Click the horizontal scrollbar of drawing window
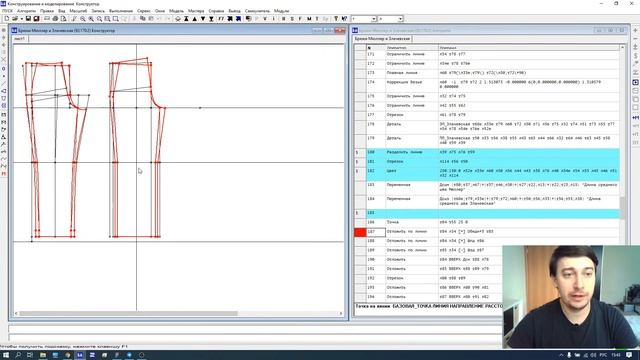Image resolution: width=640 pixels, height=360 pixels. pyautogui.click(x=129, y=313)
